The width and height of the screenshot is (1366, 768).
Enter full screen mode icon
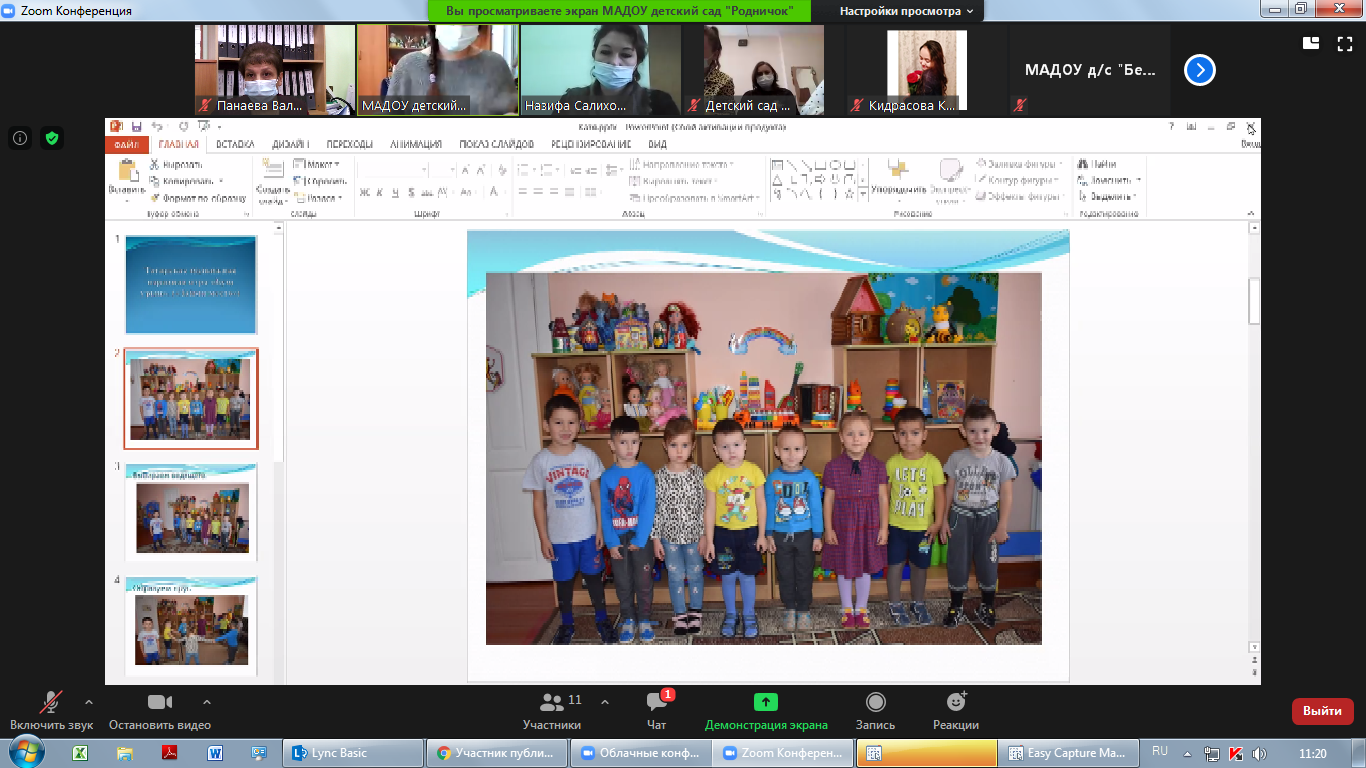[1344, 43]
